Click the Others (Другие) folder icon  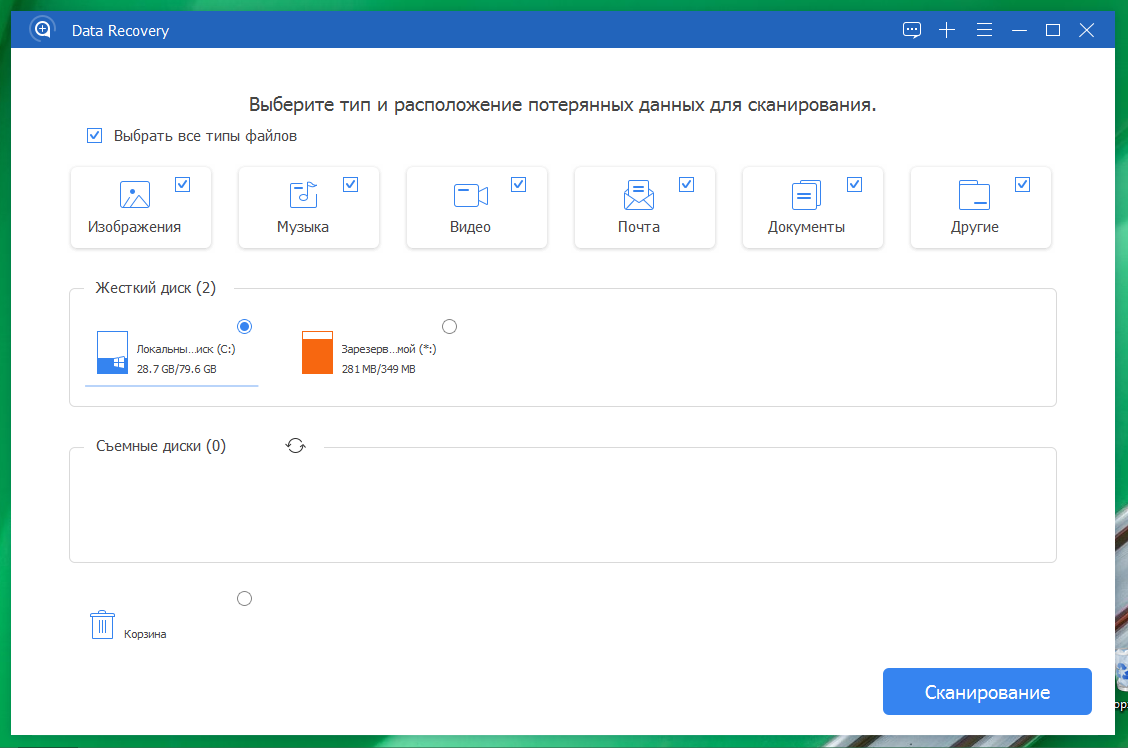[974, 195]
